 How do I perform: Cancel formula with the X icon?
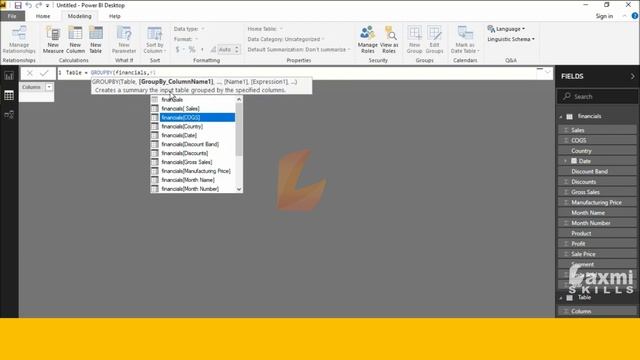click(29, 73)
